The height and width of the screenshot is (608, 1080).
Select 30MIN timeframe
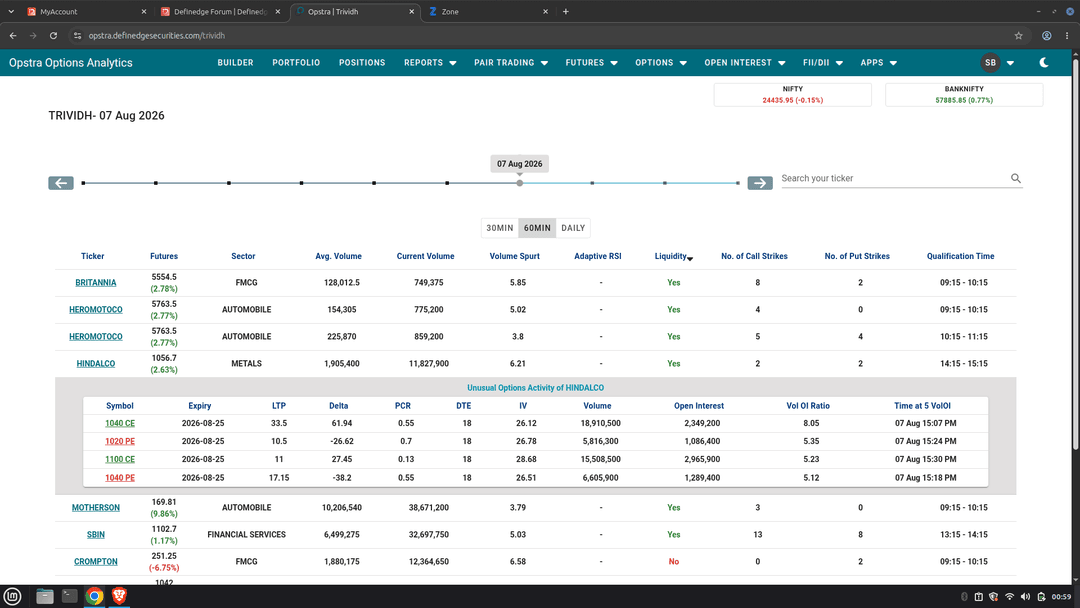point(500,228)
